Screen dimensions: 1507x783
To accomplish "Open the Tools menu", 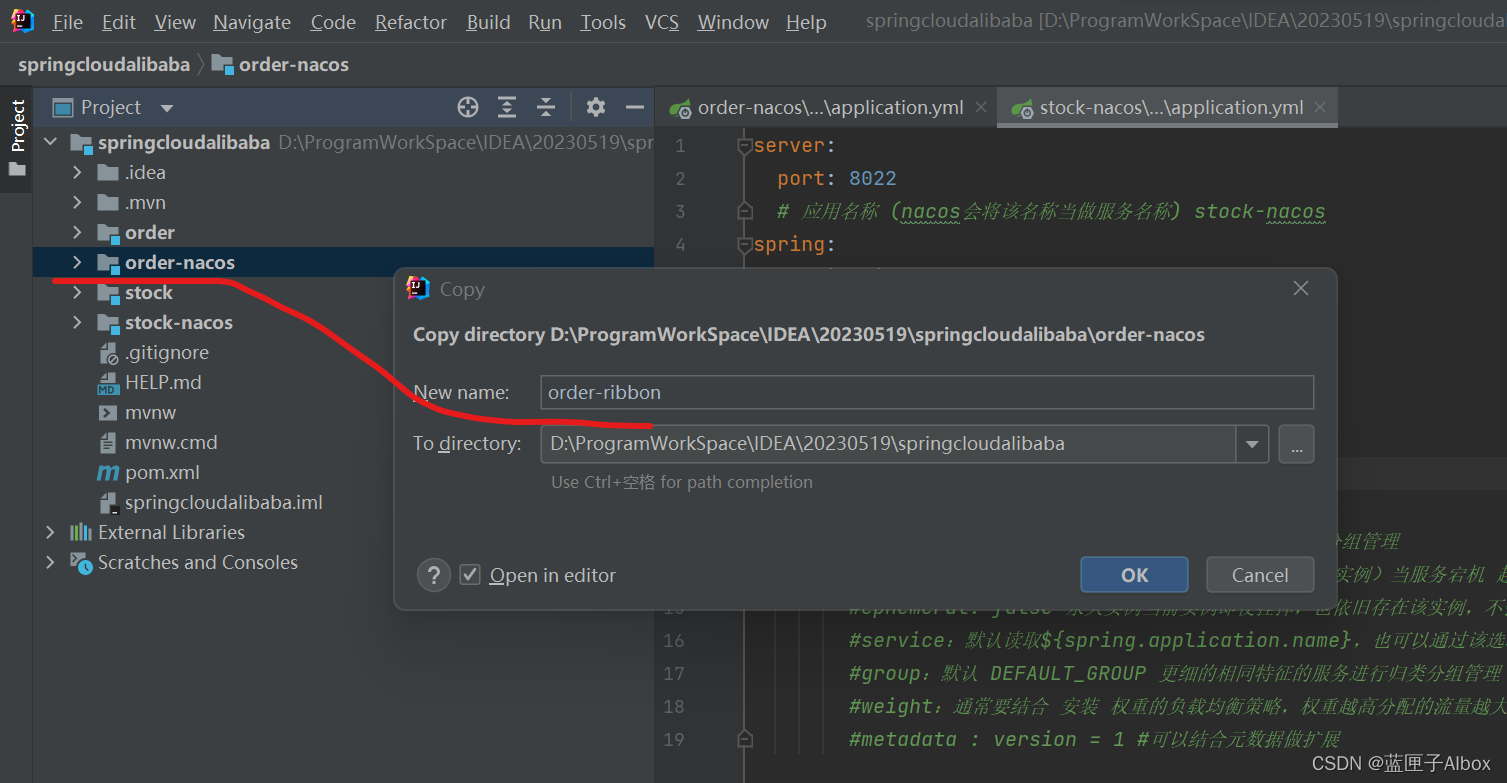I will pyautogui.click(x=603, y=22).
